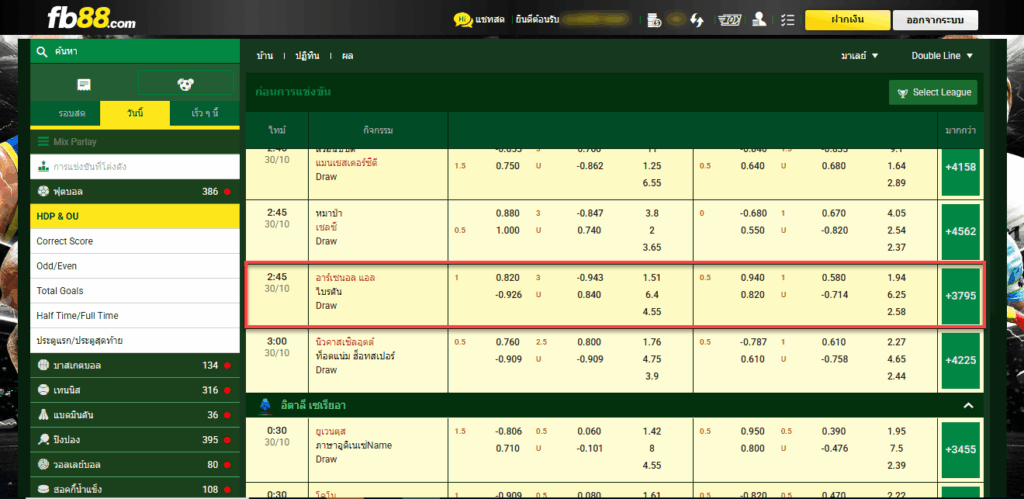
Task: Select the Half Time/Full Time market
Action: [x=135, y=315]
